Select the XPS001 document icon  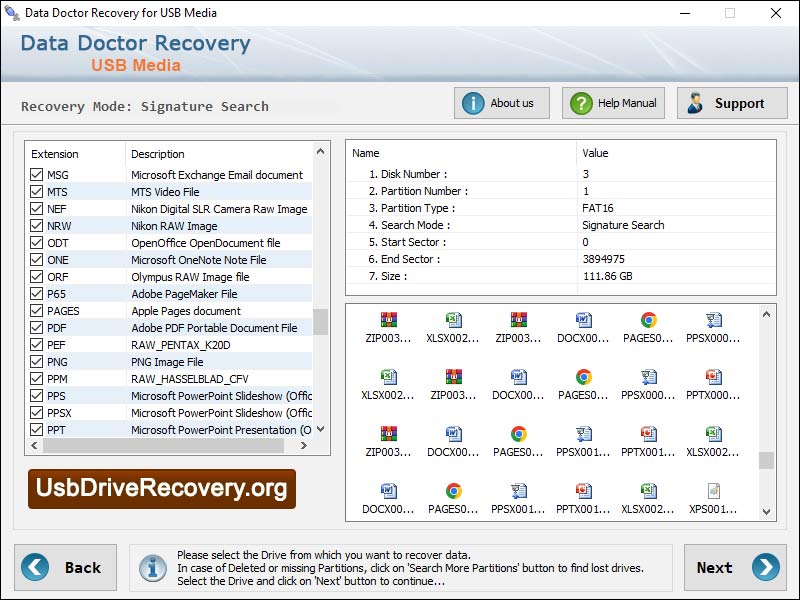[713, 495]
